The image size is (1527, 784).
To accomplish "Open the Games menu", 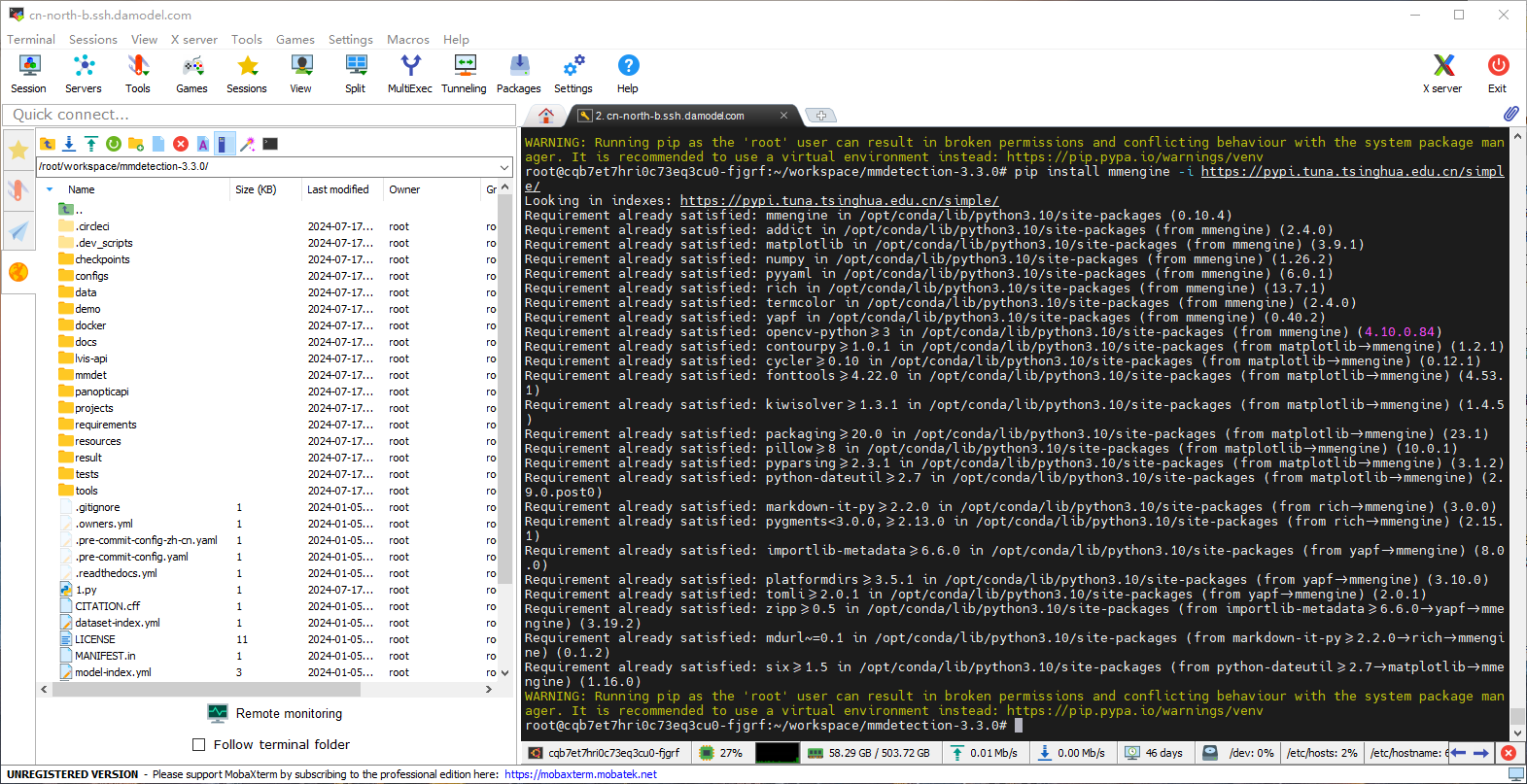I will coord(295,40).
